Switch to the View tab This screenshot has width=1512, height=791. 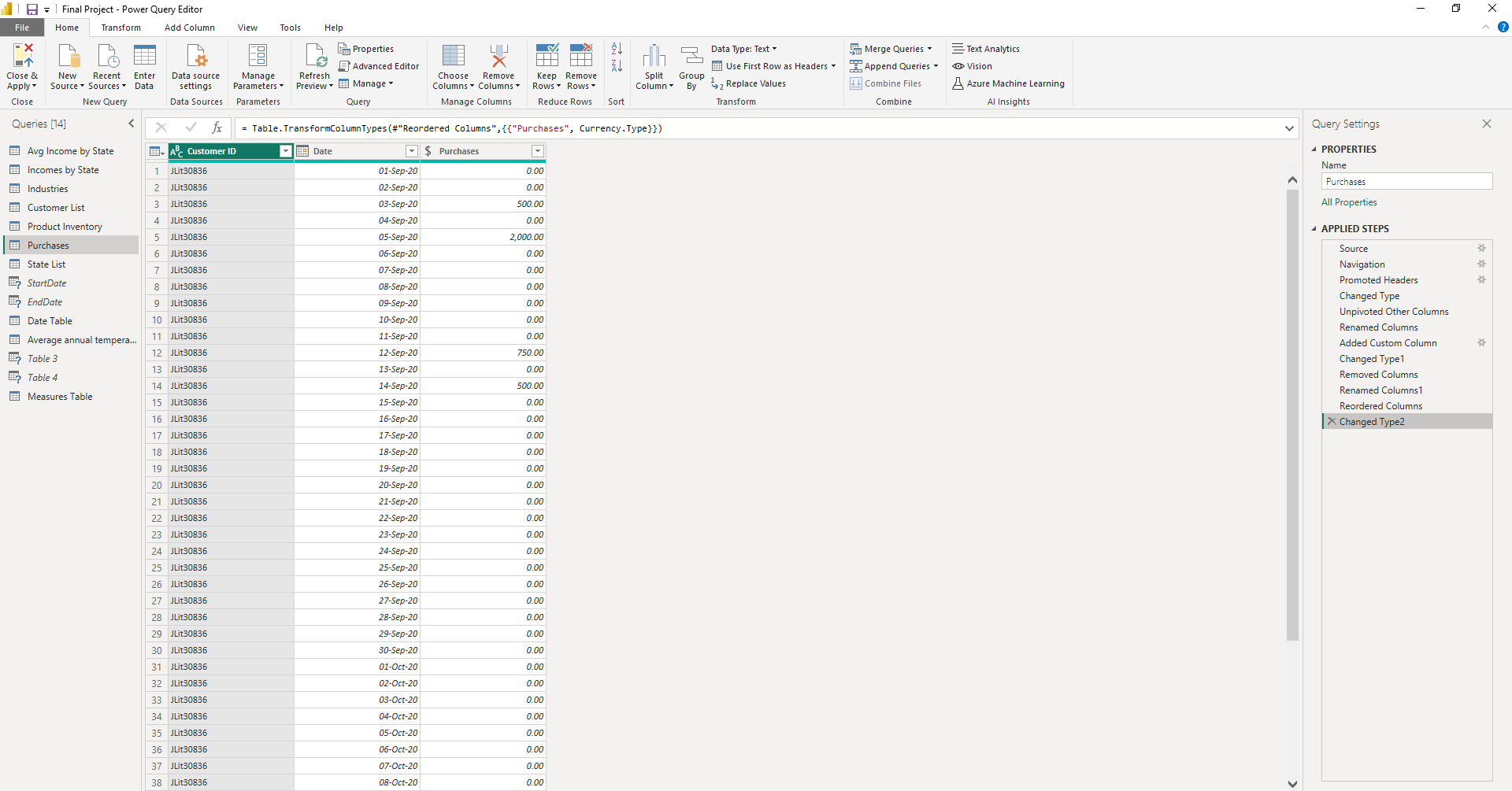247,28
